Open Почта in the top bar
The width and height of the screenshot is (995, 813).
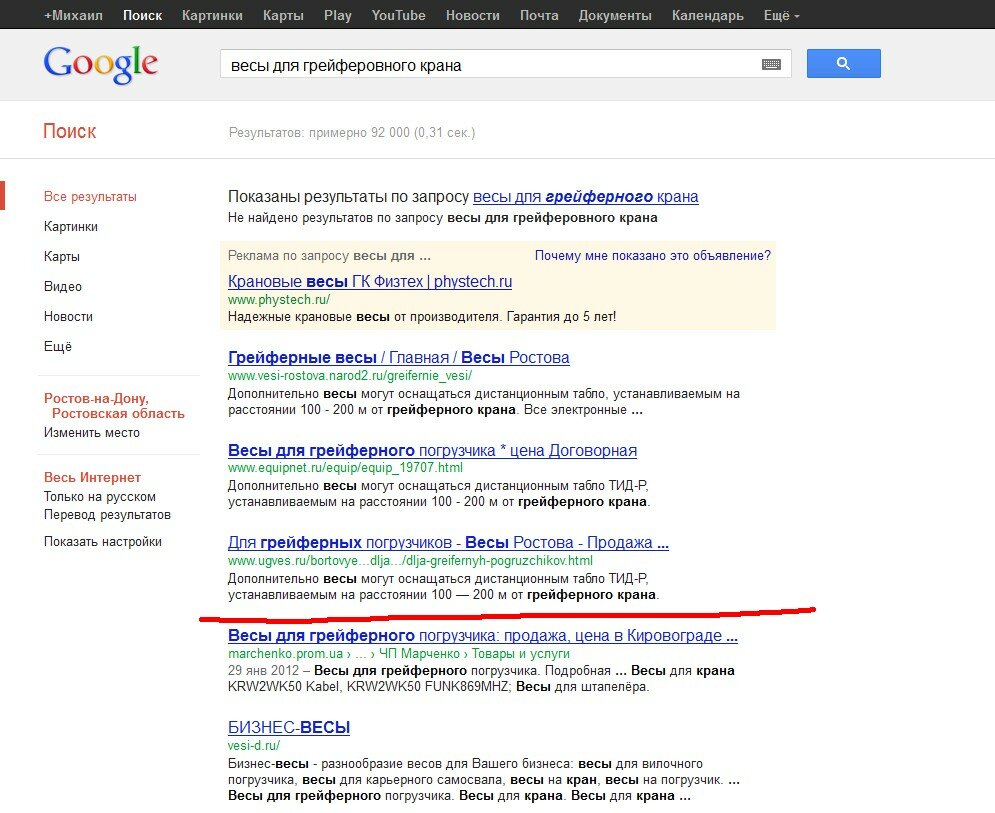pos(539,15)
